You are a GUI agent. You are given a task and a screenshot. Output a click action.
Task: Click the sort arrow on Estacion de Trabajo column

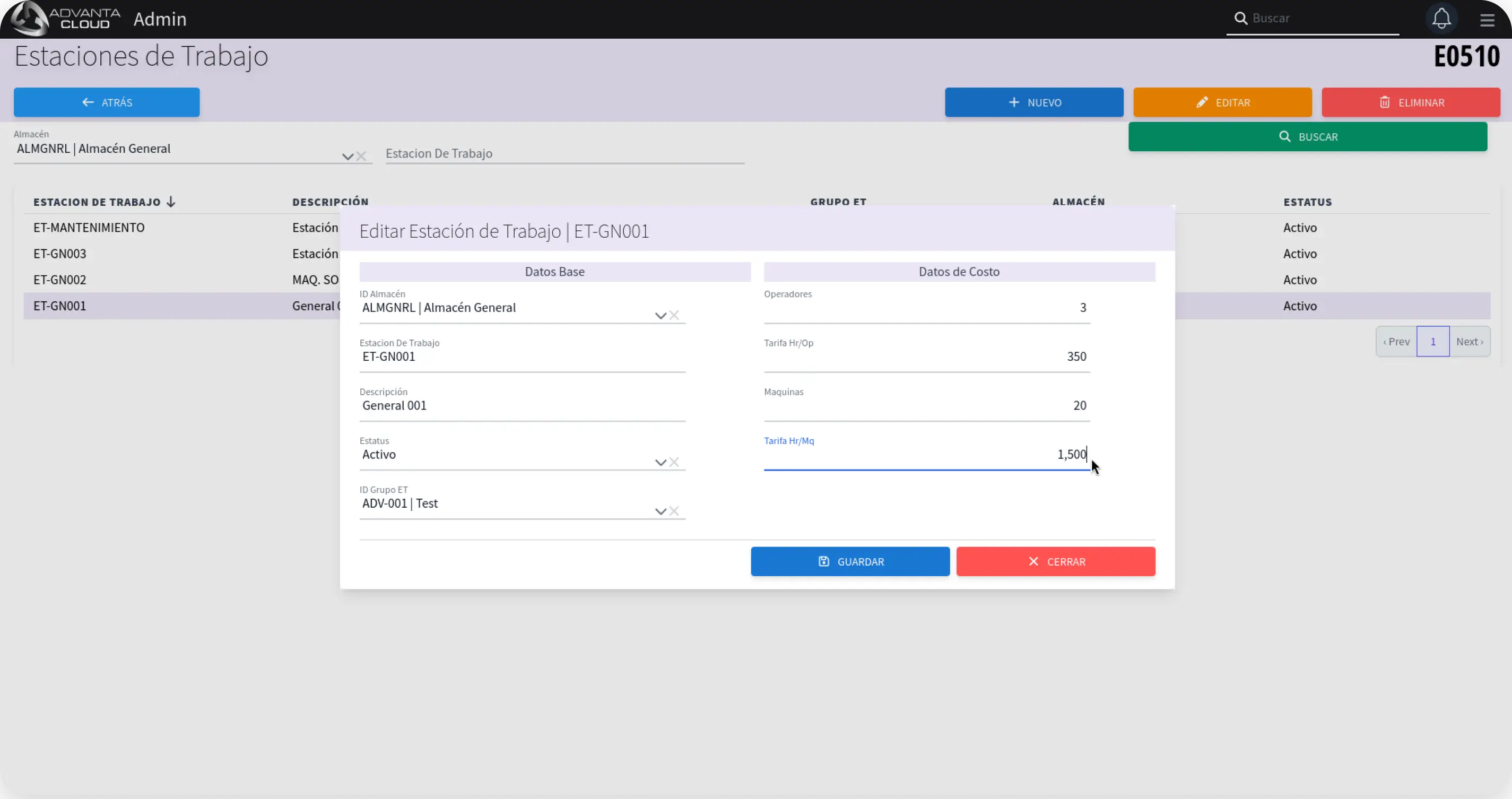171,202
